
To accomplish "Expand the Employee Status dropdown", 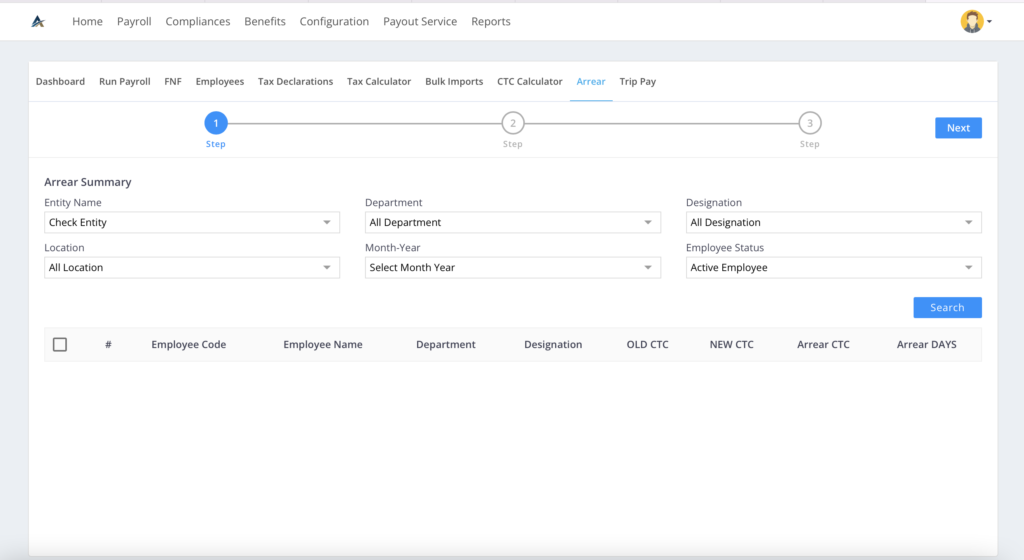I will point(833,268).
